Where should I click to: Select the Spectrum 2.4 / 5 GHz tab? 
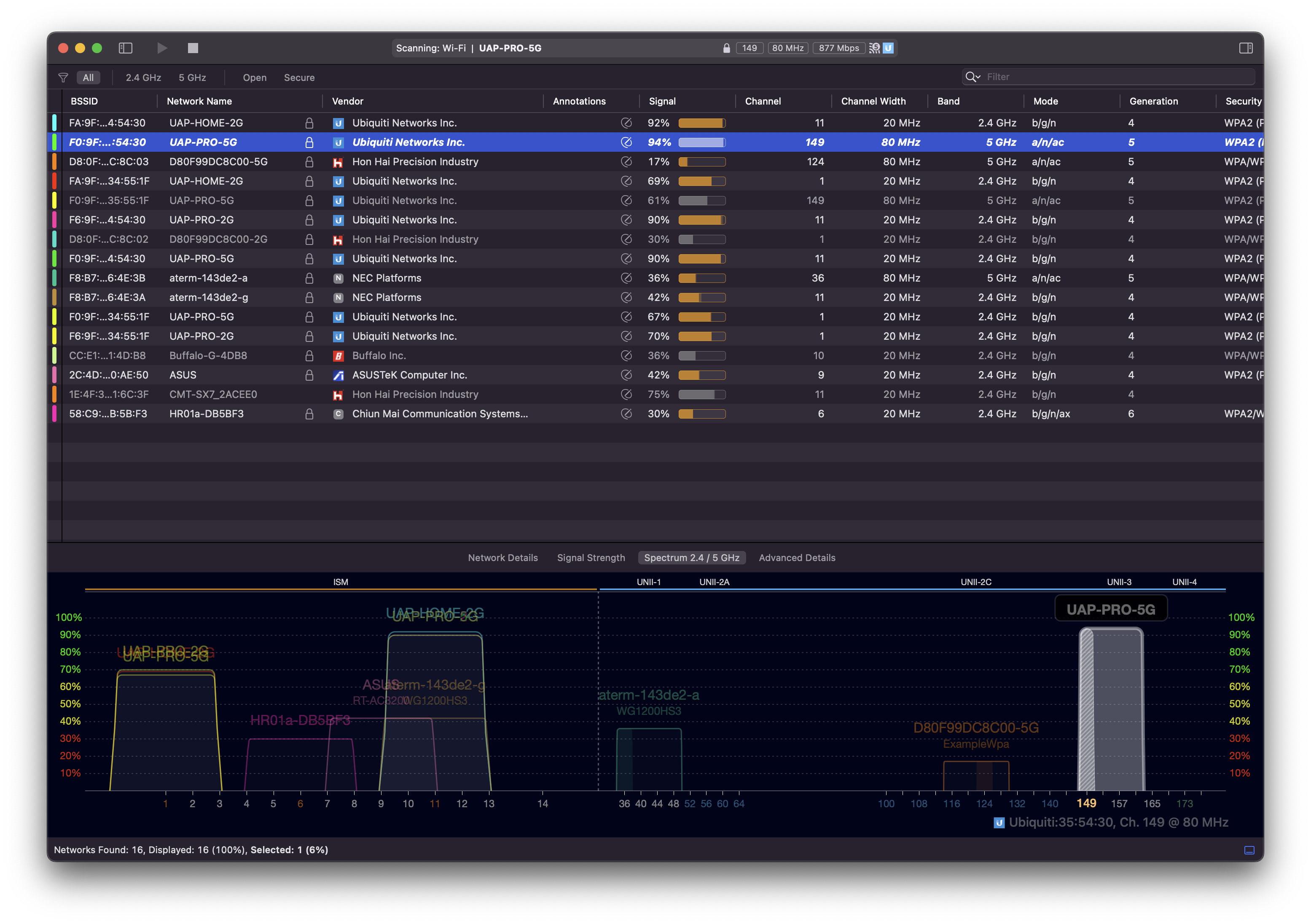691,558
